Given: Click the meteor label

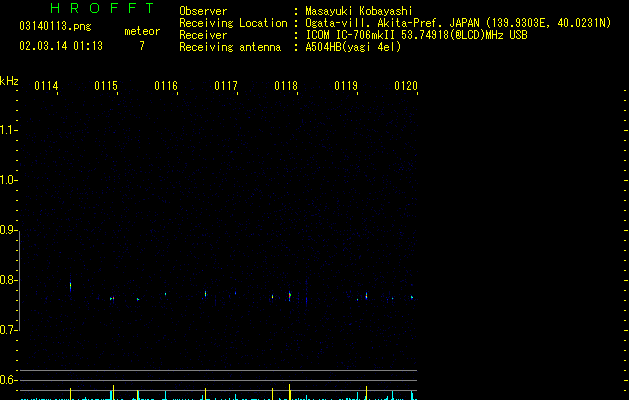Looking at the screenshot, I should pyautogui.click(x=142, y=31).
